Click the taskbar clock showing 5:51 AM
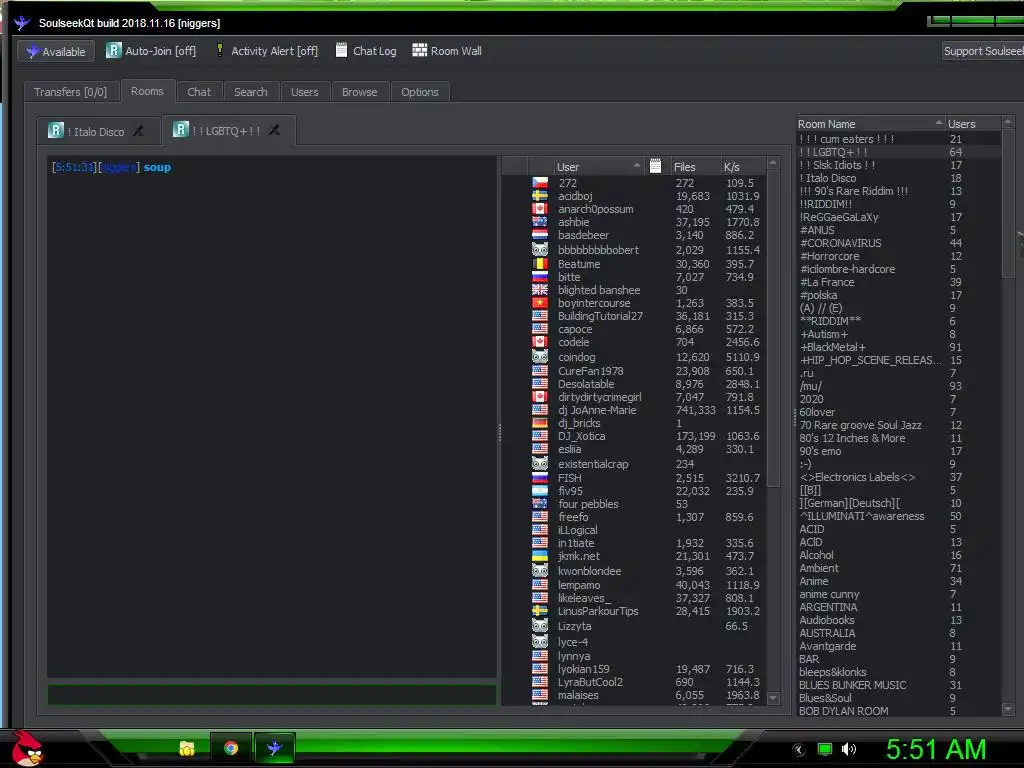 pyautogui.click(x=935, y=749)
